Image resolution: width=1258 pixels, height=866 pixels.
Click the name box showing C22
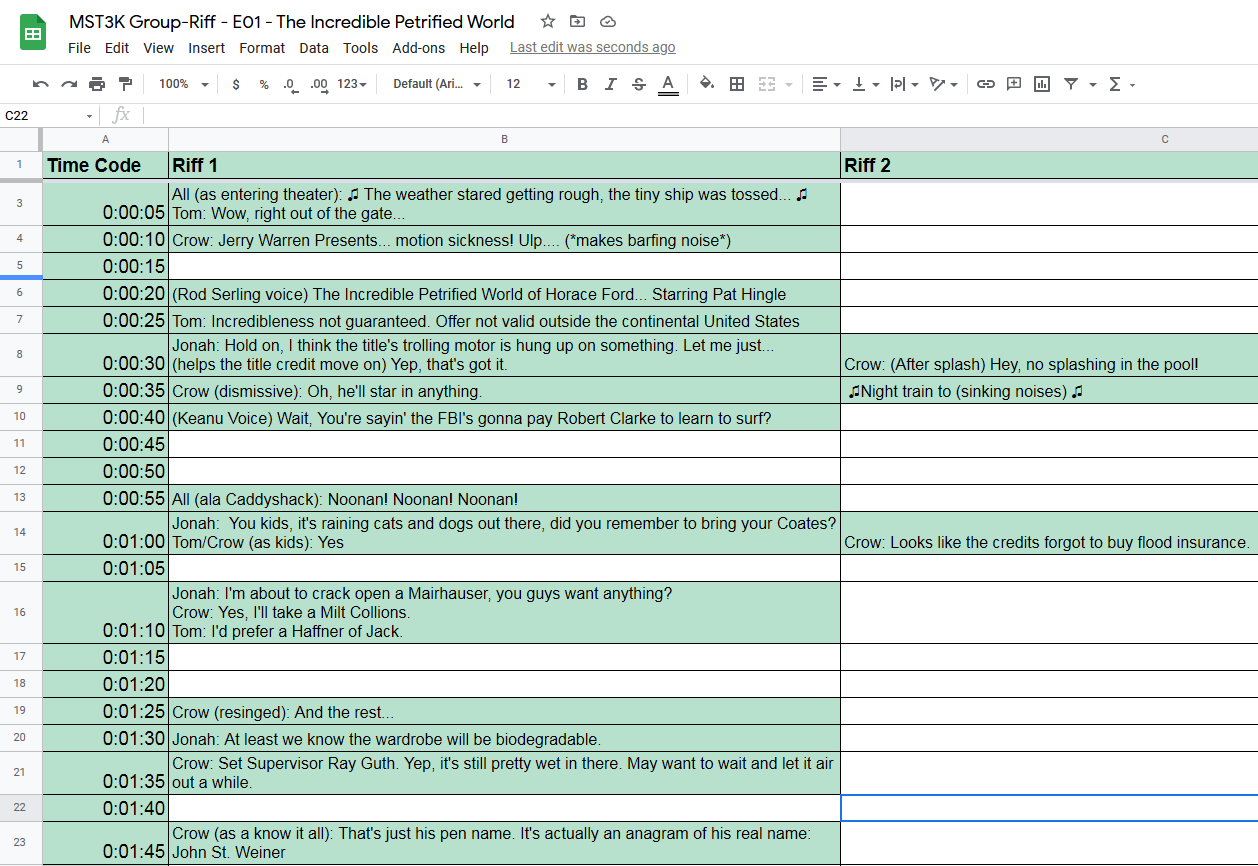[48, 116]
